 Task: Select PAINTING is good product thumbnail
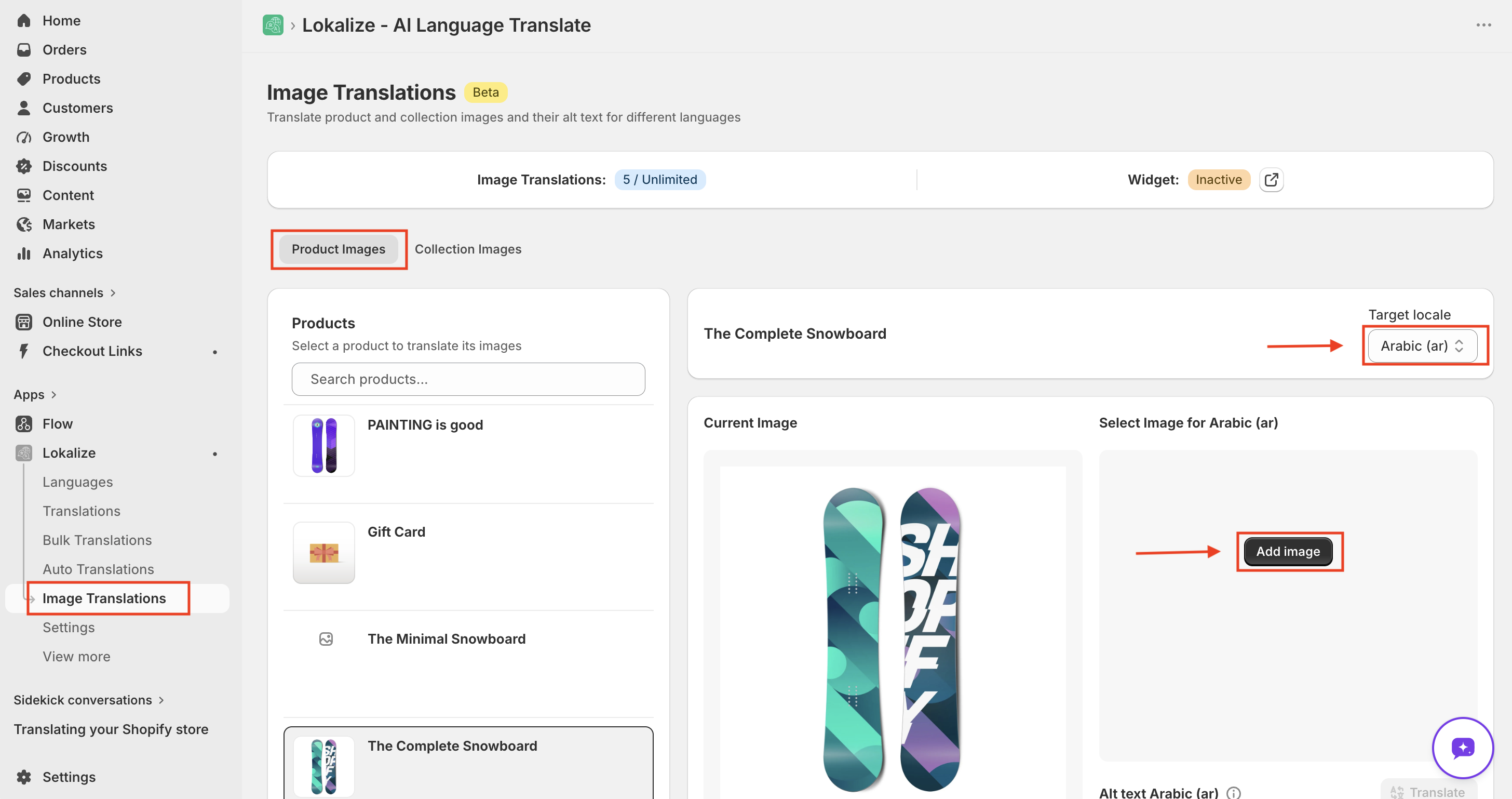point(323,446)
